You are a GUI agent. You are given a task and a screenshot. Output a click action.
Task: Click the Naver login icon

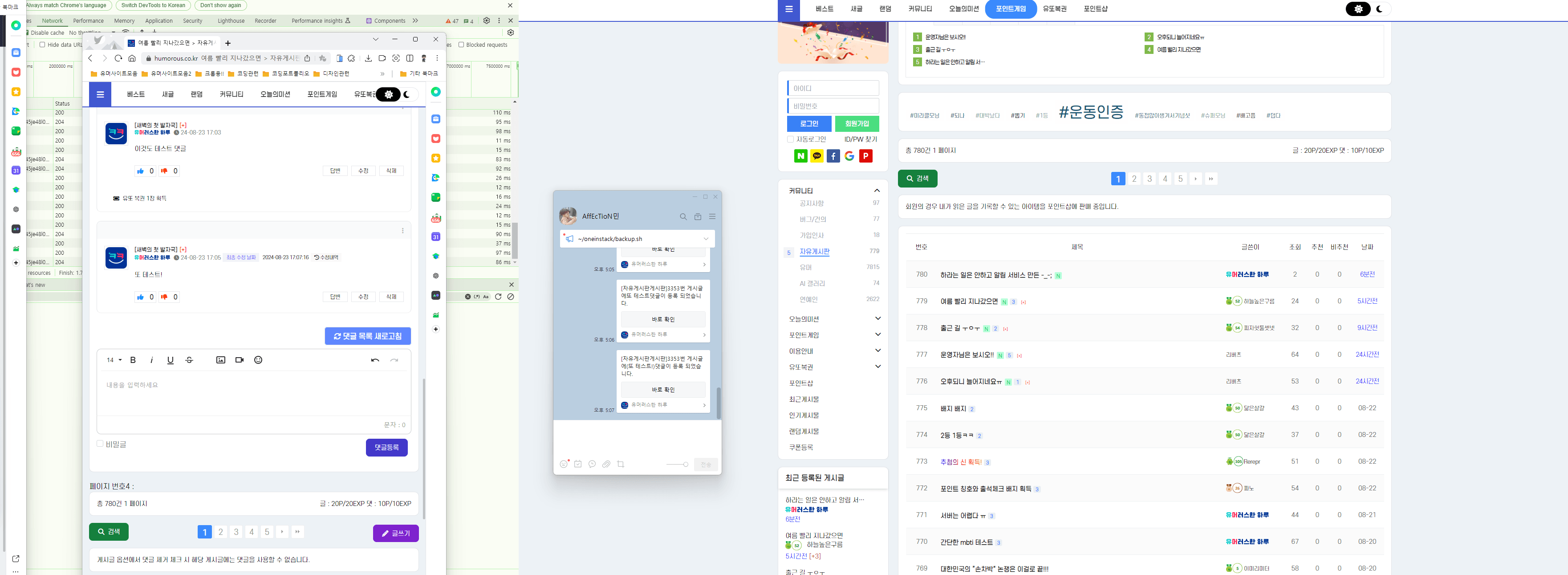[x=800, y=156]
